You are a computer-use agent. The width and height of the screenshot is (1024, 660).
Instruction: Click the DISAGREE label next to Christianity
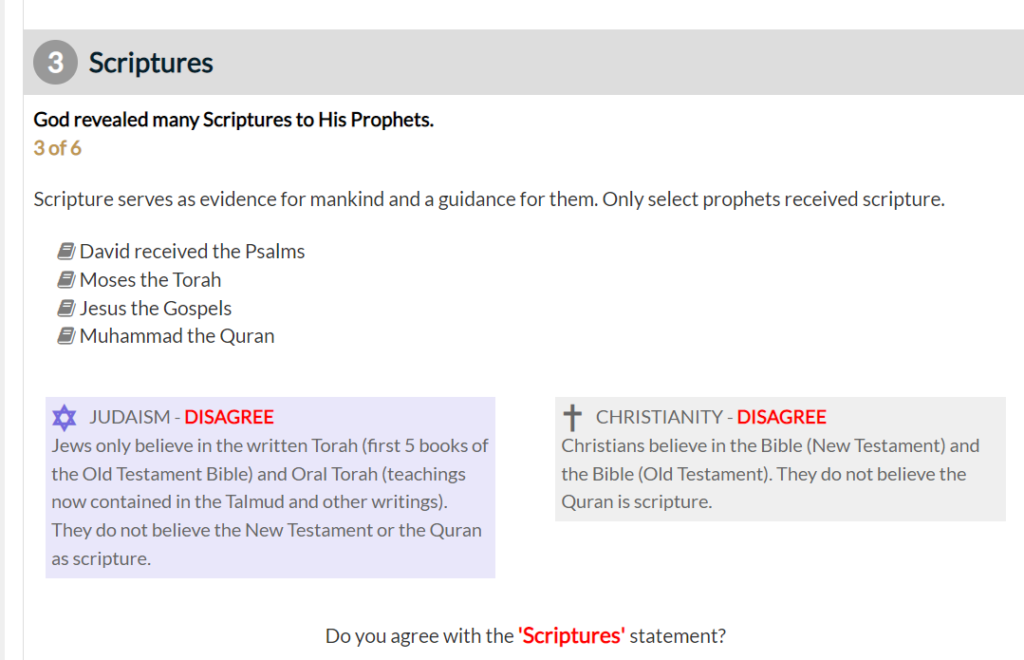coord(781,417)
